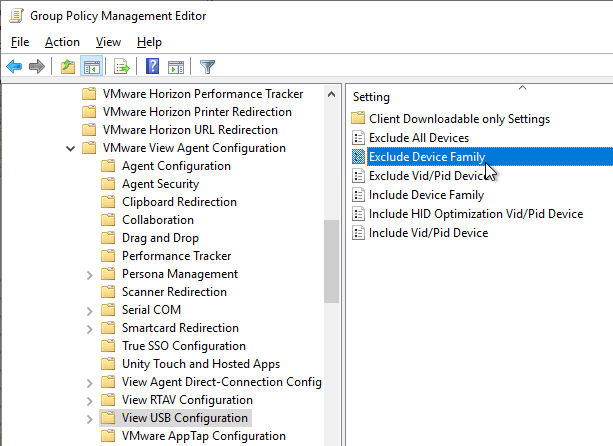Click the Collaboration folder icon
The height and width of the screenshot is (446, 613).
click(x=108, y=219)
